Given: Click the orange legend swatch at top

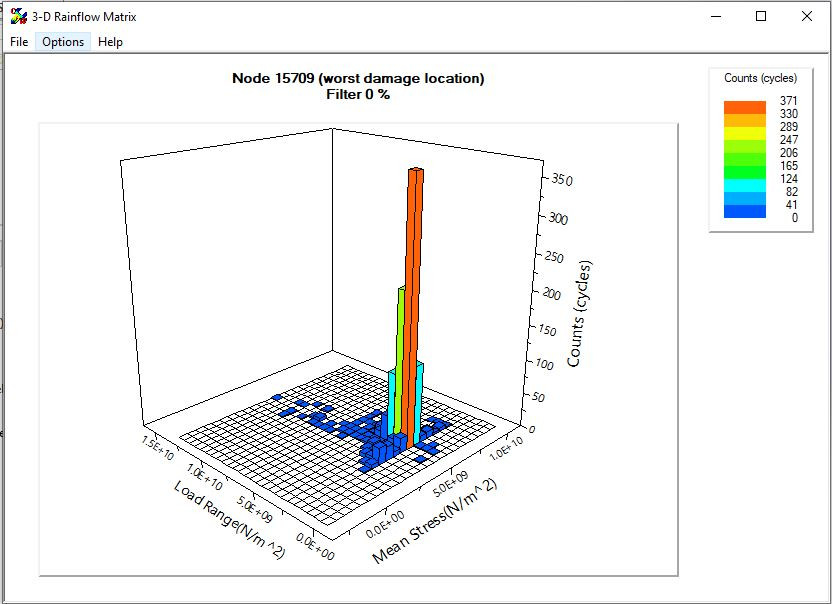Looking at the screenshot, I should 744,107.
